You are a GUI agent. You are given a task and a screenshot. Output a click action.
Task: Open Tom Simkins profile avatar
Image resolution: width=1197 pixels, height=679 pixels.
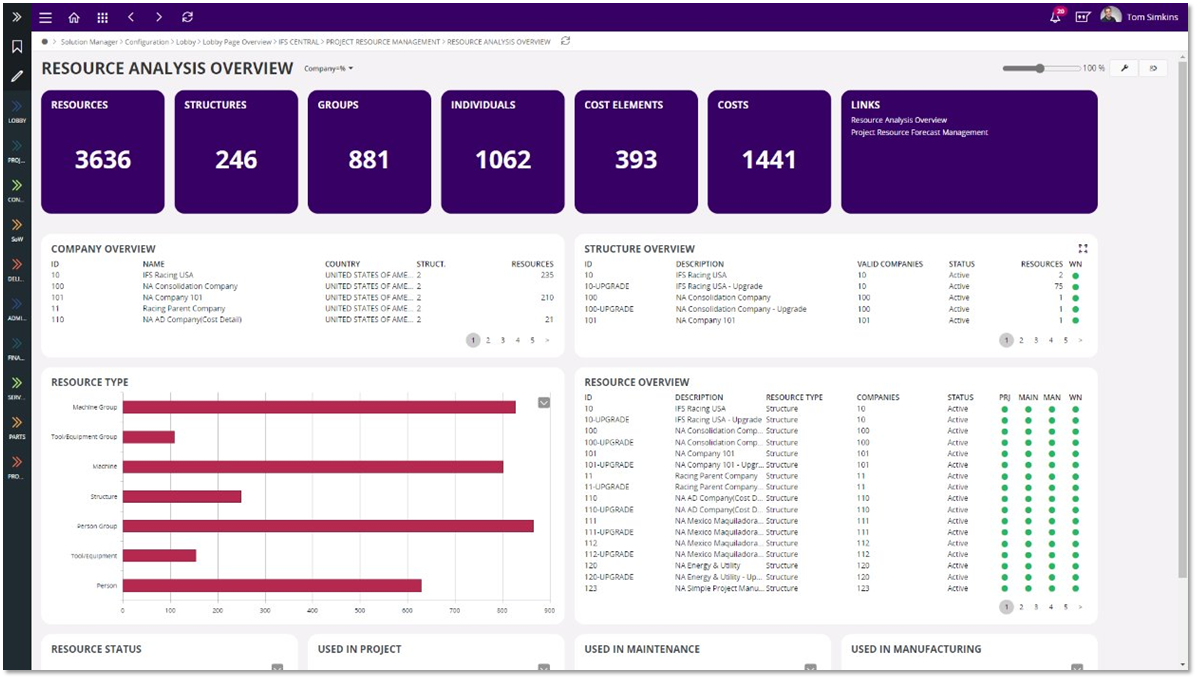(1110, 15)
